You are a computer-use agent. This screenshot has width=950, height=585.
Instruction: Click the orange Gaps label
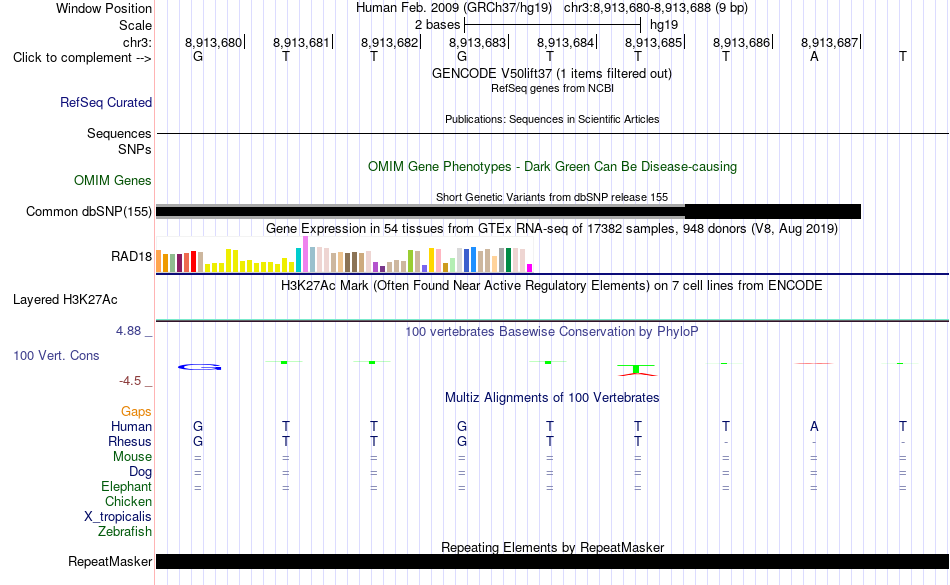click(x=136, y=411)
